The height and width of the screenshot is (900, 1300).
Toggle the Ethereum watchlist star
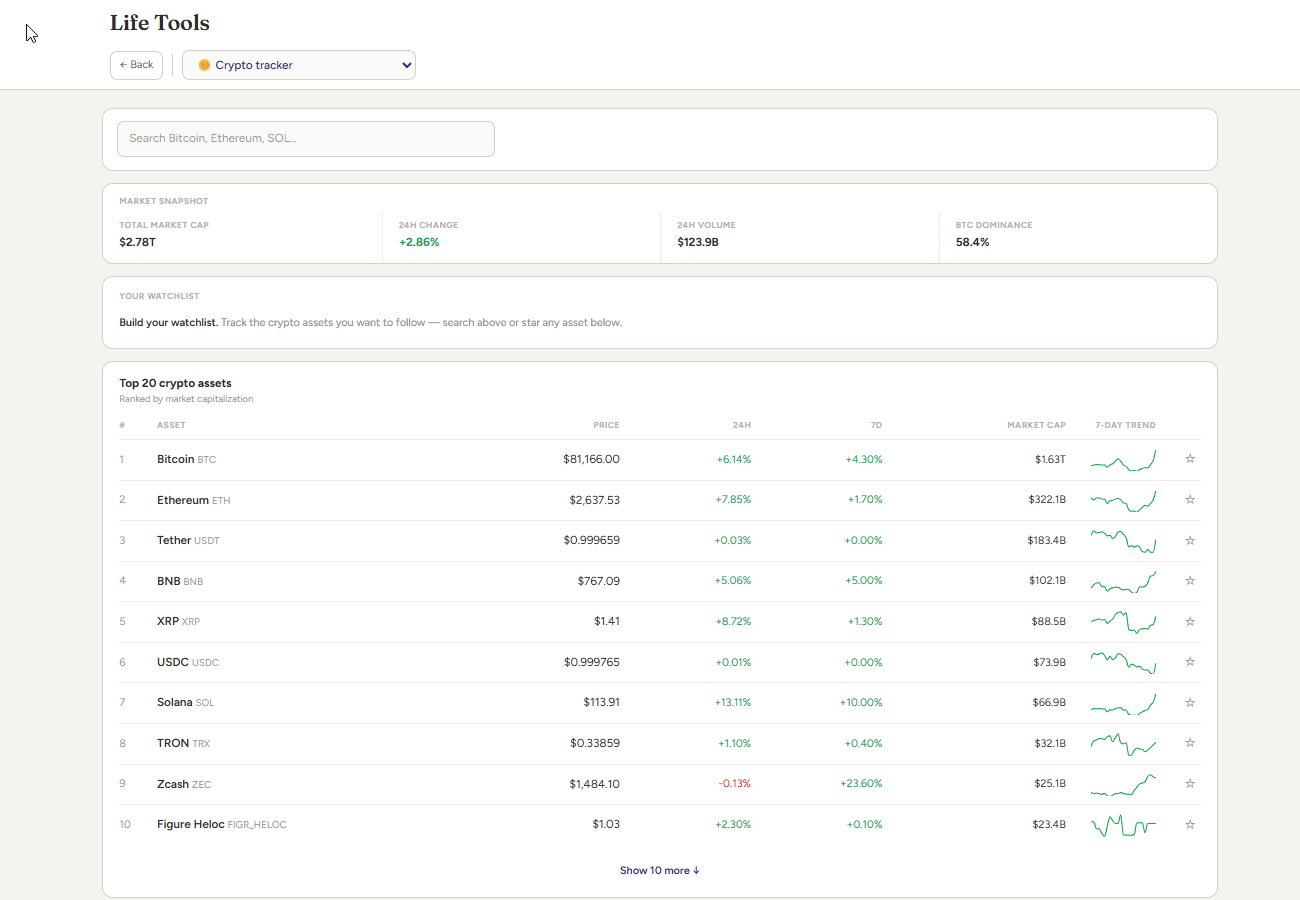(1190, 500)
